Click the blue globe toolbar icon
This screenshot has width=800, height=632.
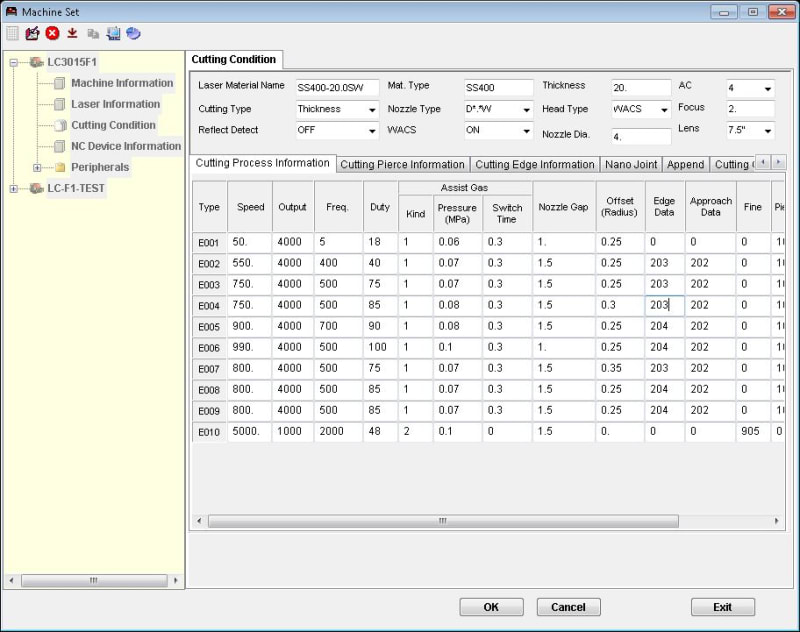(x=133, y=34)
